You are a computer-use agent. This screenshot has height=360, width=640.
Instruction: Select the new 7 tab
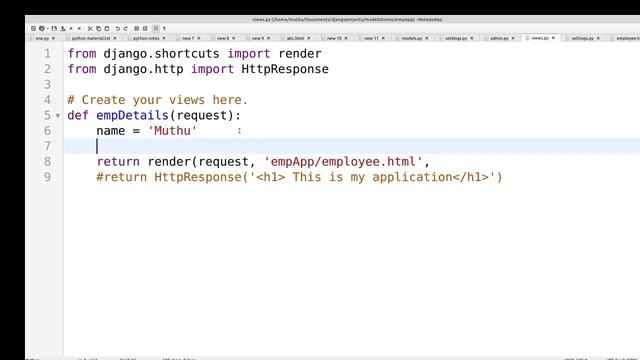188,38
